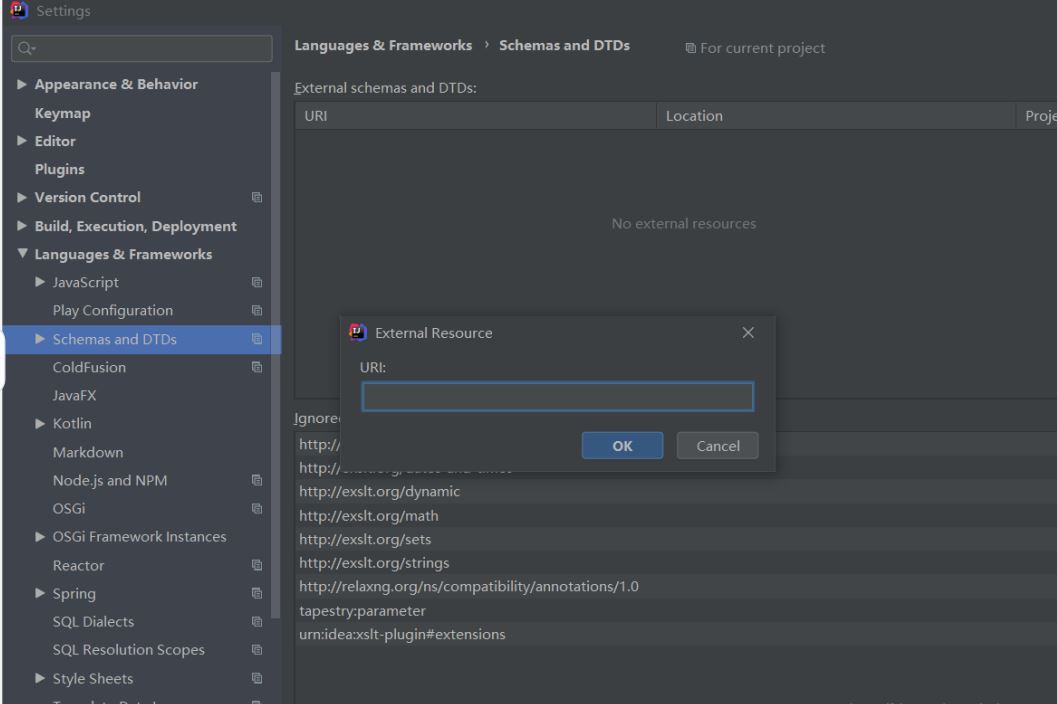Screen dimensions: 1057x704
Task: Select ColdFusion in settings tree
Action: [90, 368]
